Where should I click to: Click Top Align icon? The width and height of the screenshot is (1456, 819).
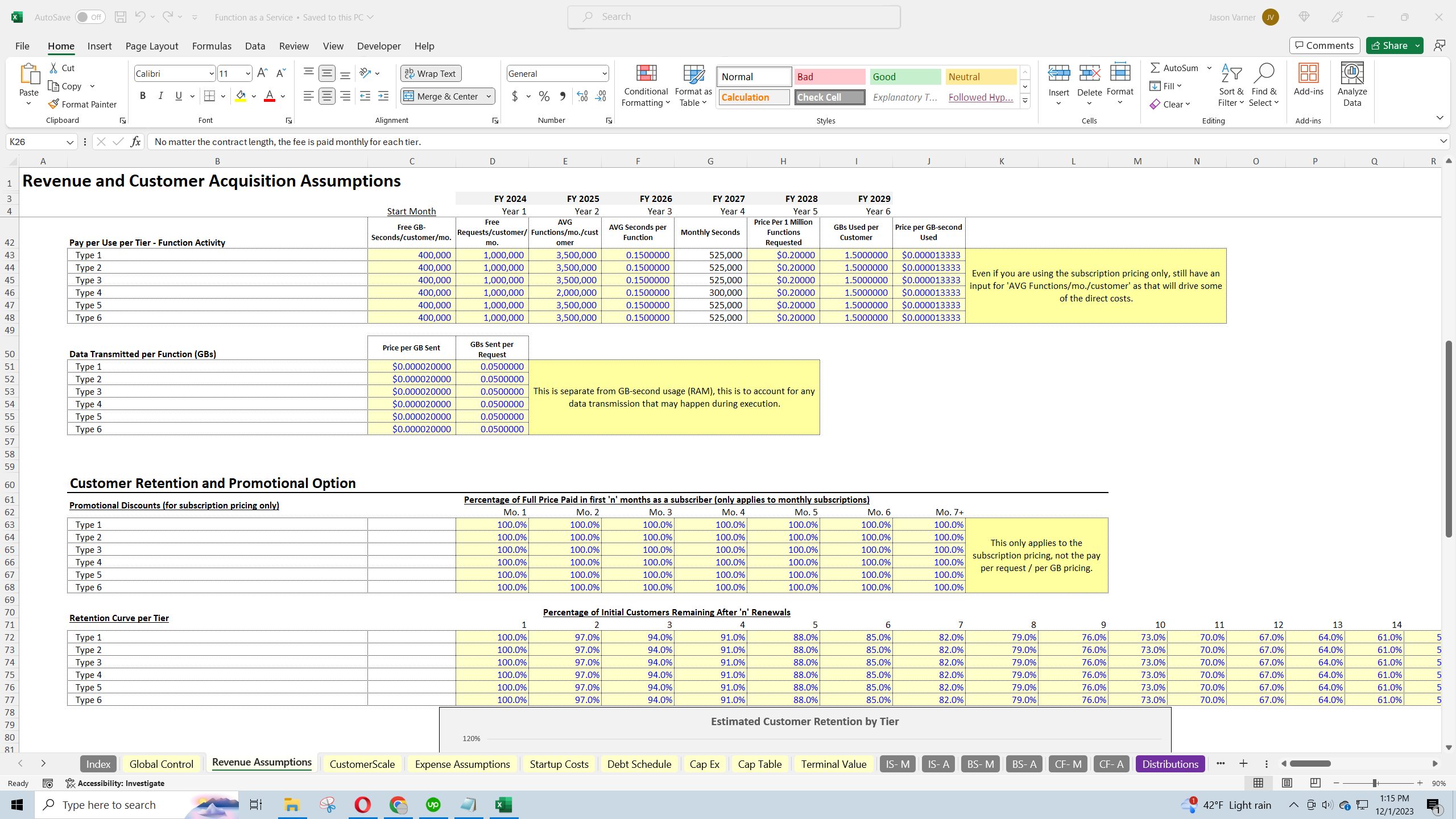(308, 73)
